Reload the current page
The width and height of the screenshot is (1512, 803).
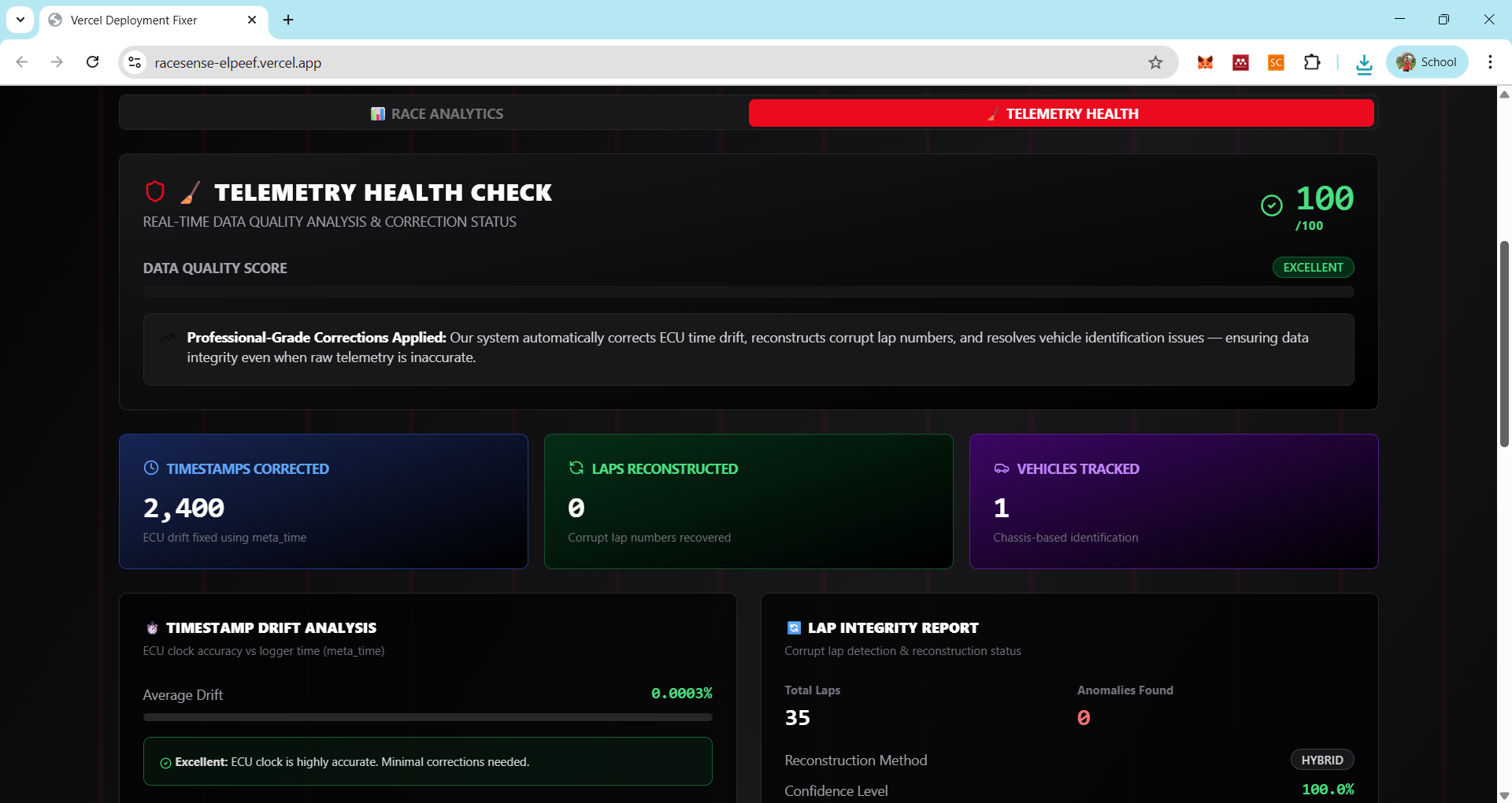[x=93, y=62]
